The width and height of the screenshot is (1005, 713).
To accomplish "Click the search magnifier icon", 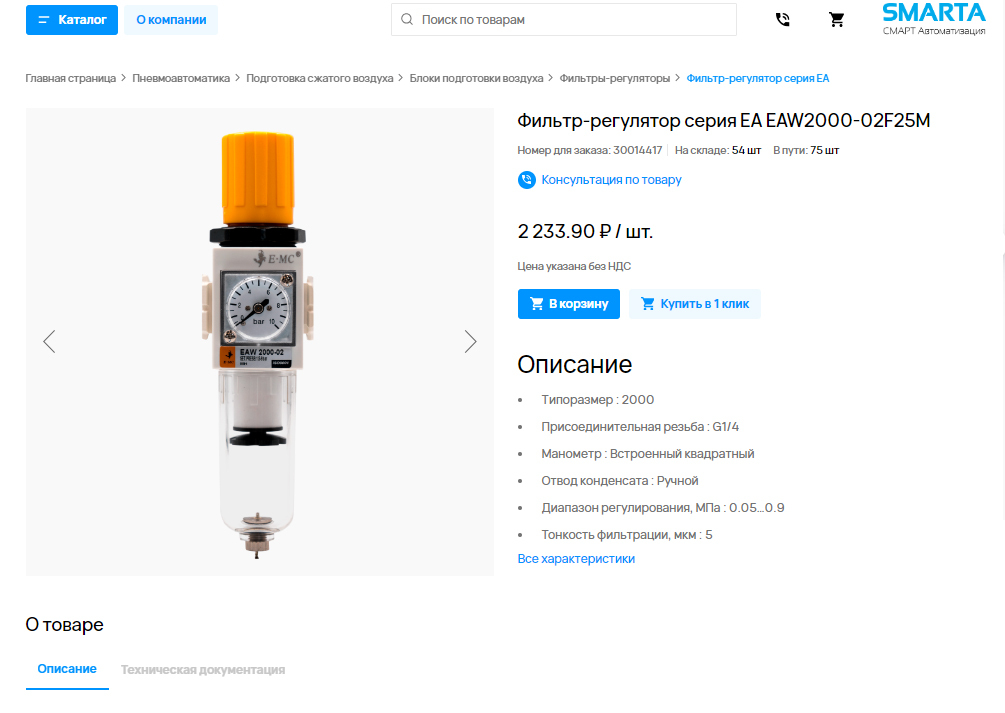I will click(x=407, y=19).
